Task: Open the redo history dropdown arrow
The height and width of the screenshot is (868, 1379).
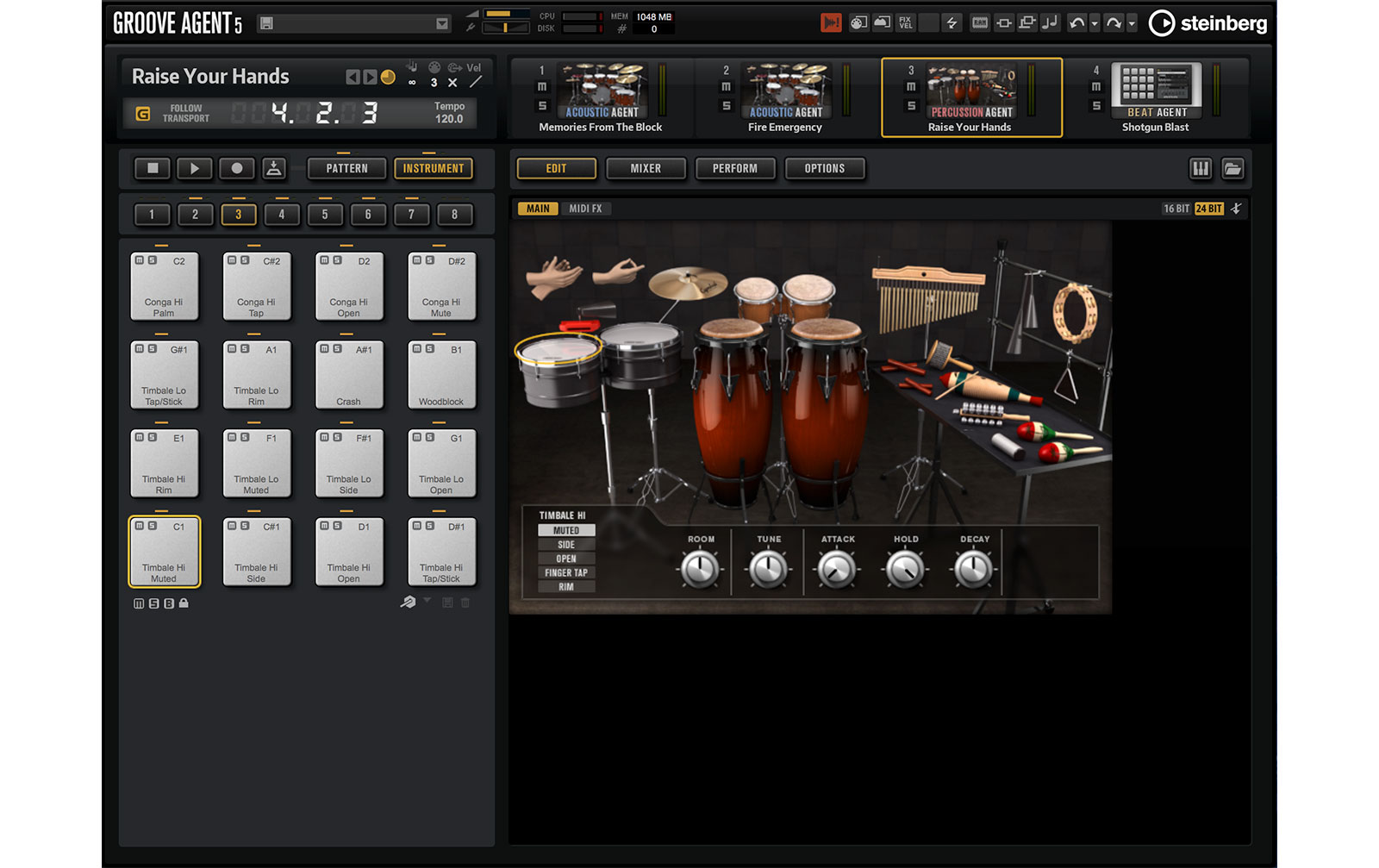Action: (1132, 23)
